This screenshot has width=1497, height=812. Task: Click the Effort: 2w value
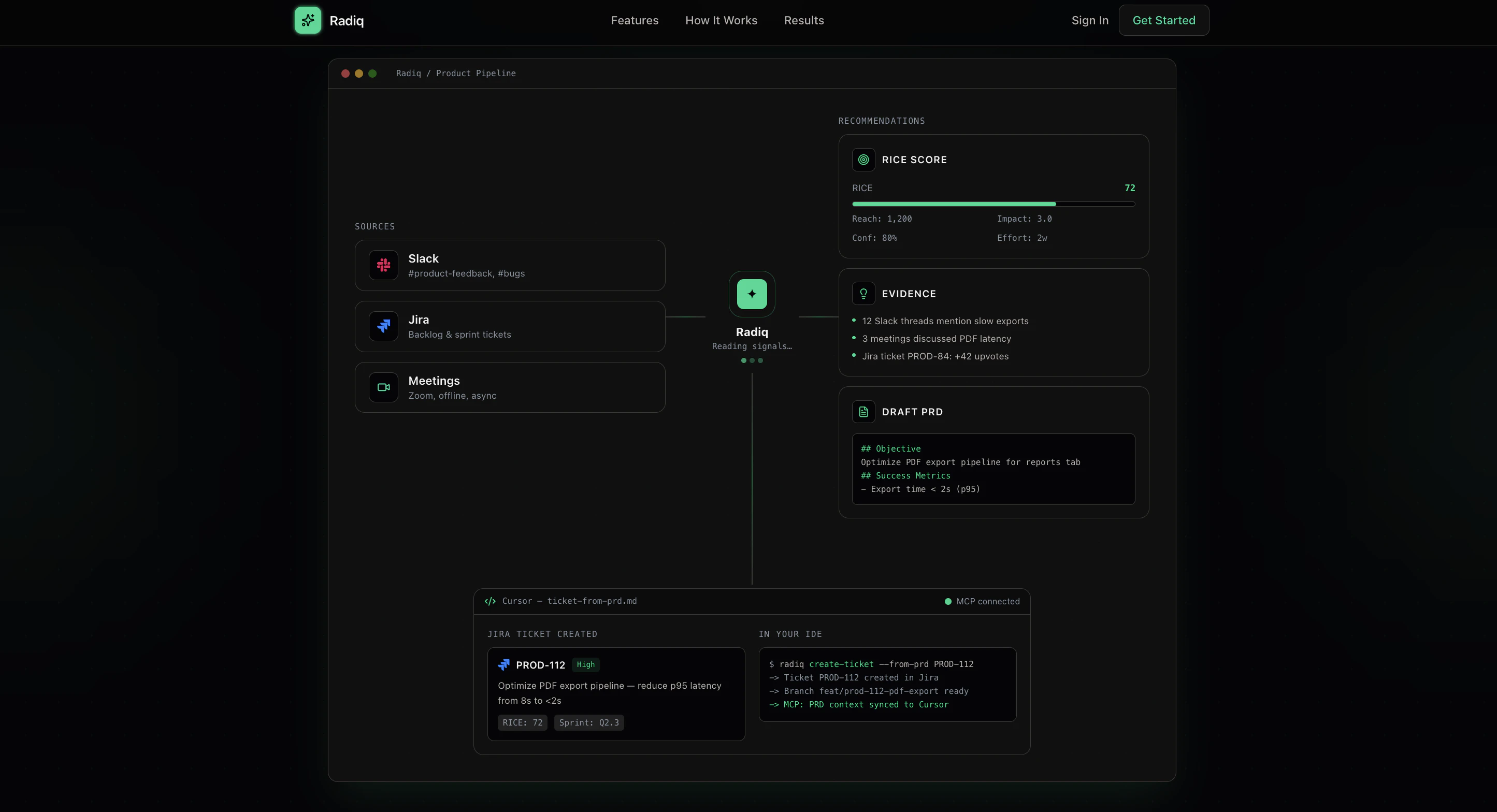click(1022, 238)
